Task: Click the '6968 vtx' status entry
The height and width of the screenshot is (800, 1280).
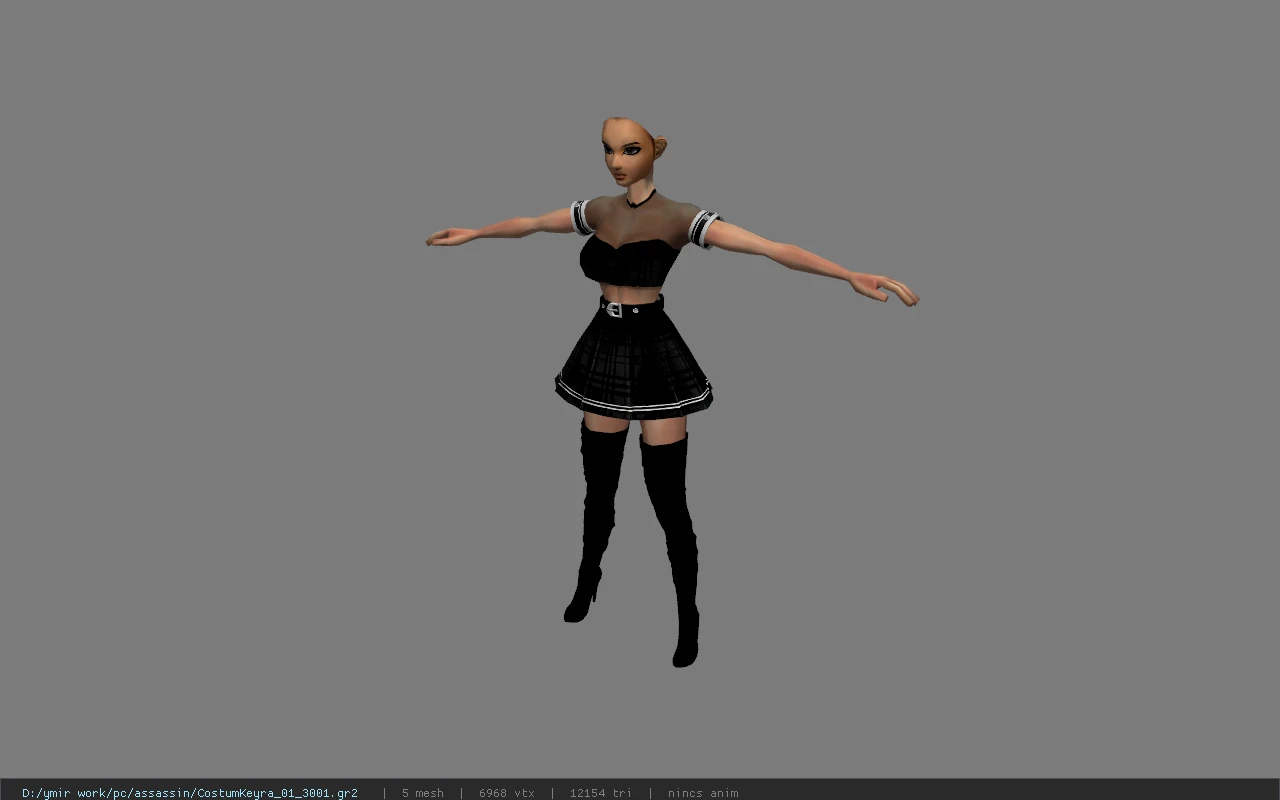Action: point(507,793)
